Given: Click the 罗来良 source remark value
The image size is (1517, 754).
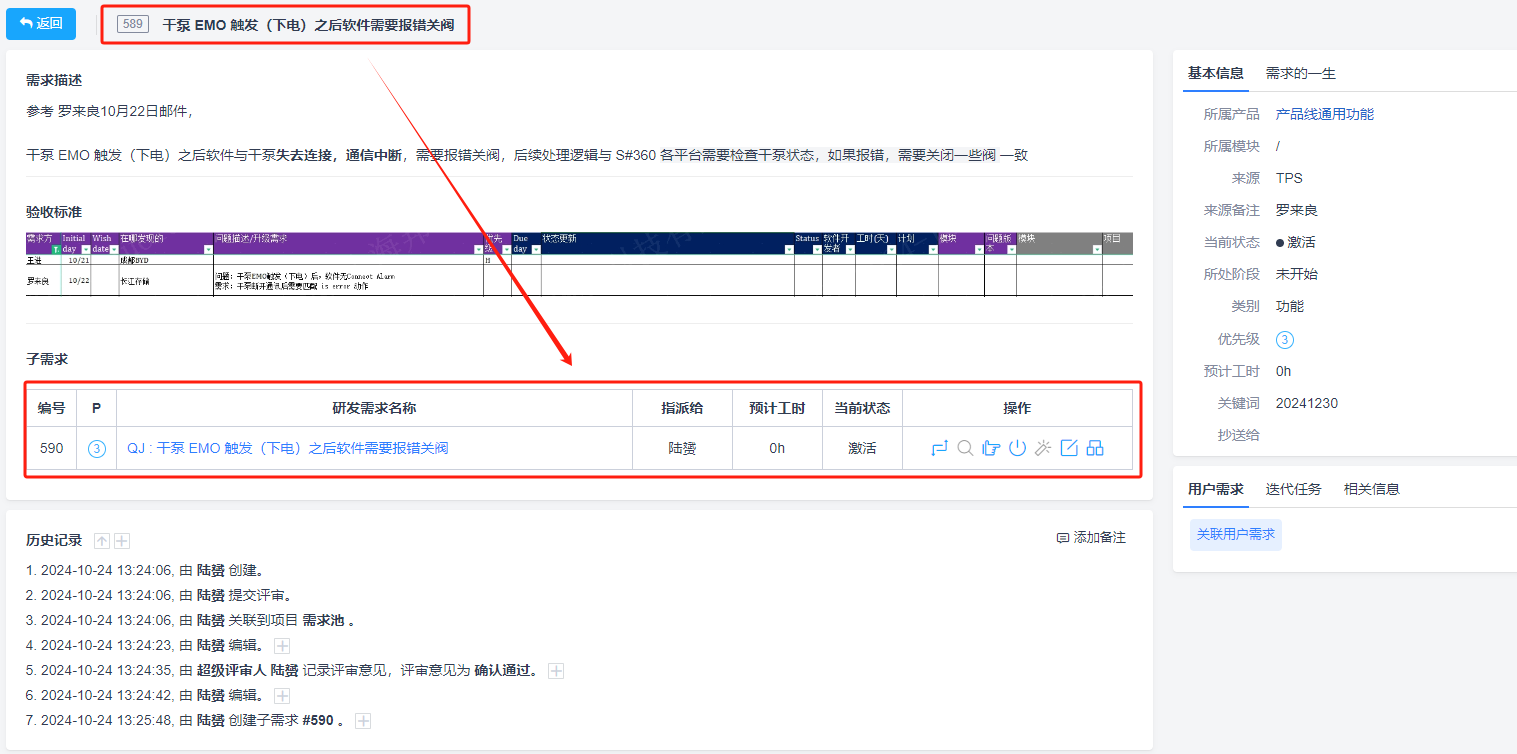Looking at the screenshot, I should [x=1297, y=210].
